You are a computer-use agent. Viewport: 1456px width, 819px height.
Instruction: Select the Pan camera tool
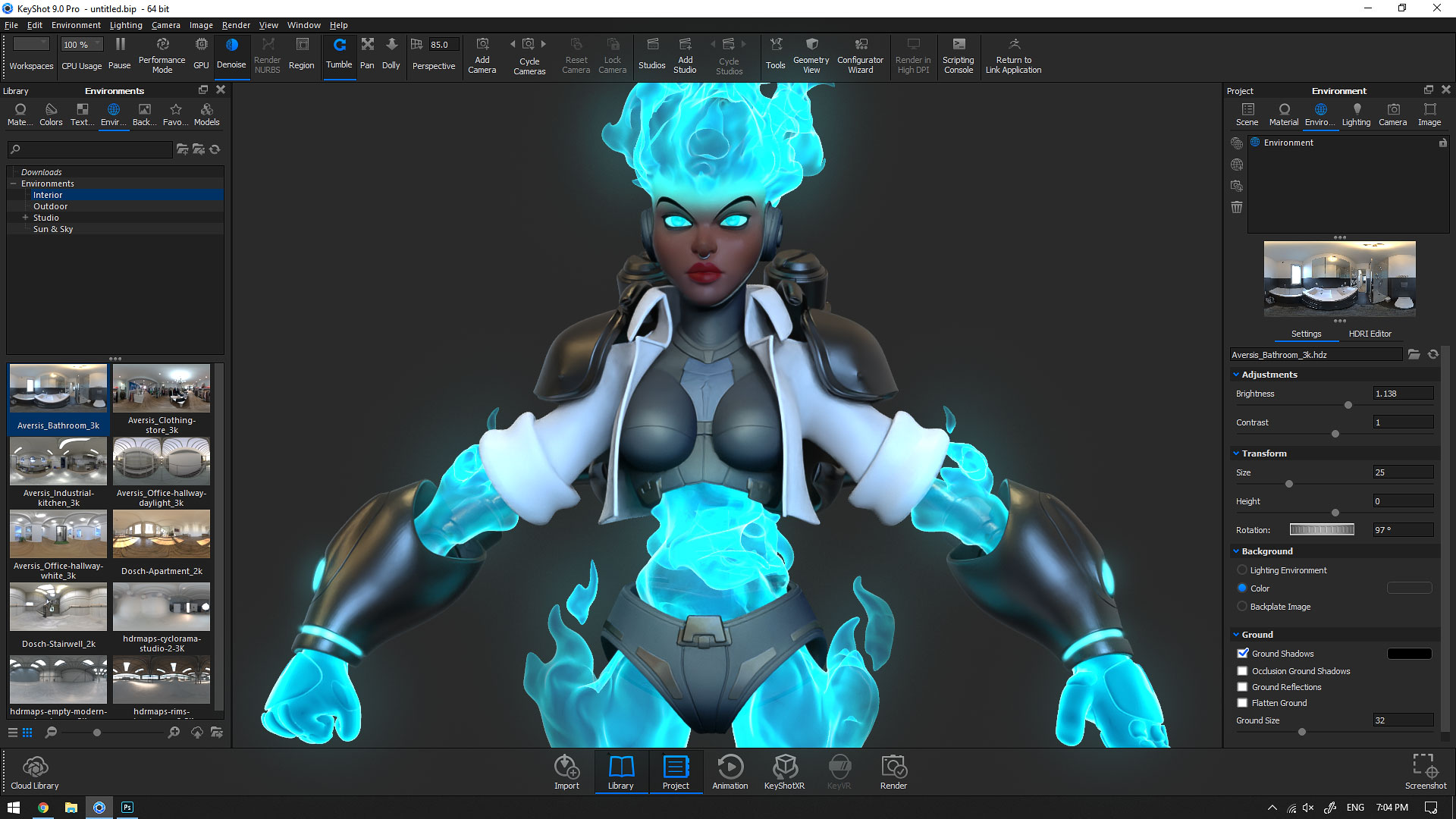point(367,53)
